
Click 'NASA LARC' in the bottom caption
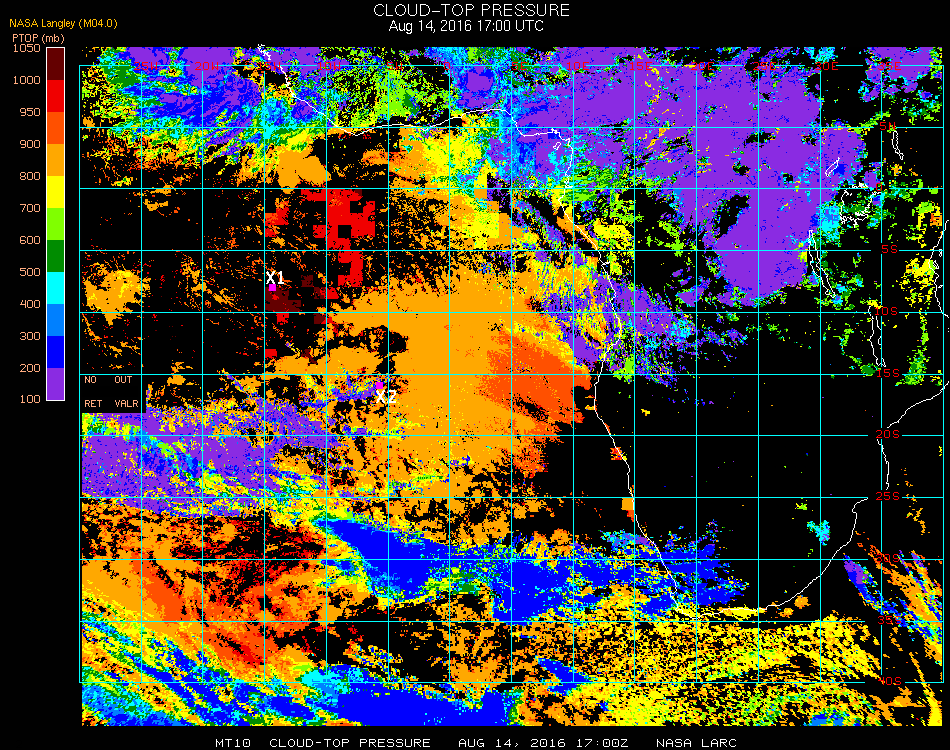pyautogui.click(x=696, y=743)
